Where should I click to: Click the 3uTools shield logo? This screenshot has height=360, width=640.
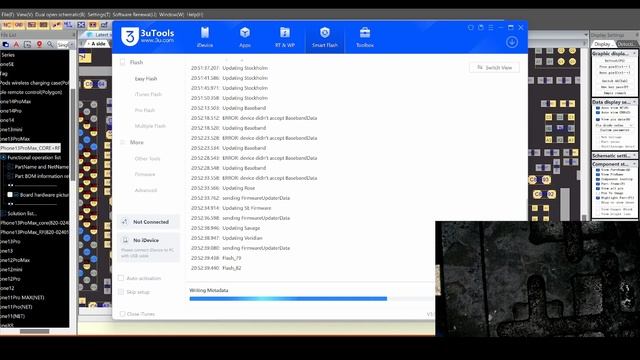pyautogui.click(x=129, y=37)
